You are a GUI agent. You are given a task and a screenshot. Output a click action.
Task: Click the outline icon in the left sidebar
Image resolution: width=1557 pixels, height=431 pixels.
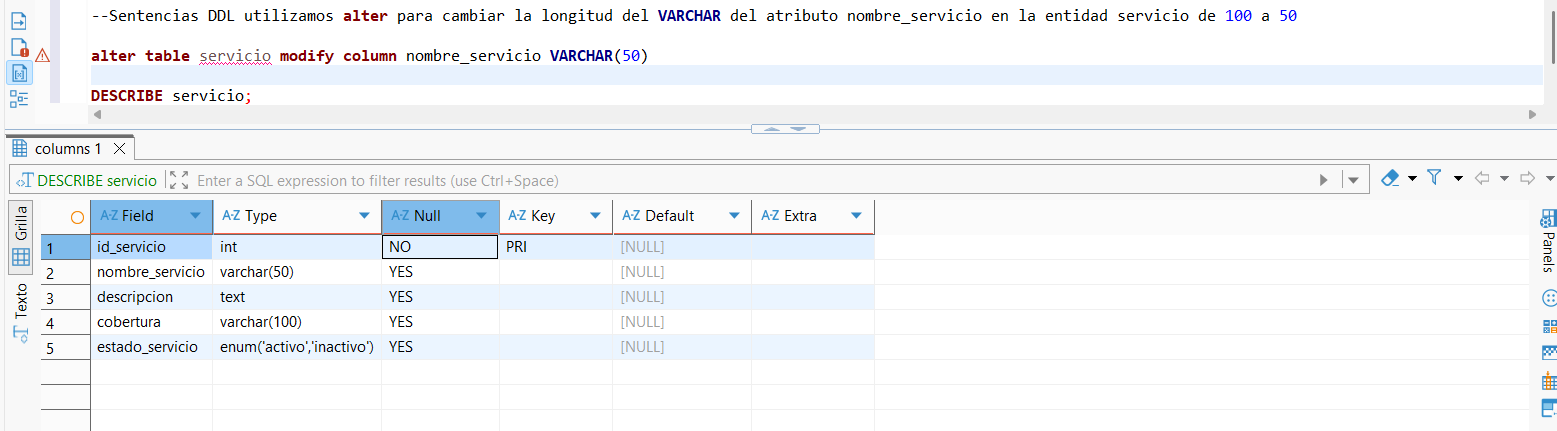pos(19,98)
